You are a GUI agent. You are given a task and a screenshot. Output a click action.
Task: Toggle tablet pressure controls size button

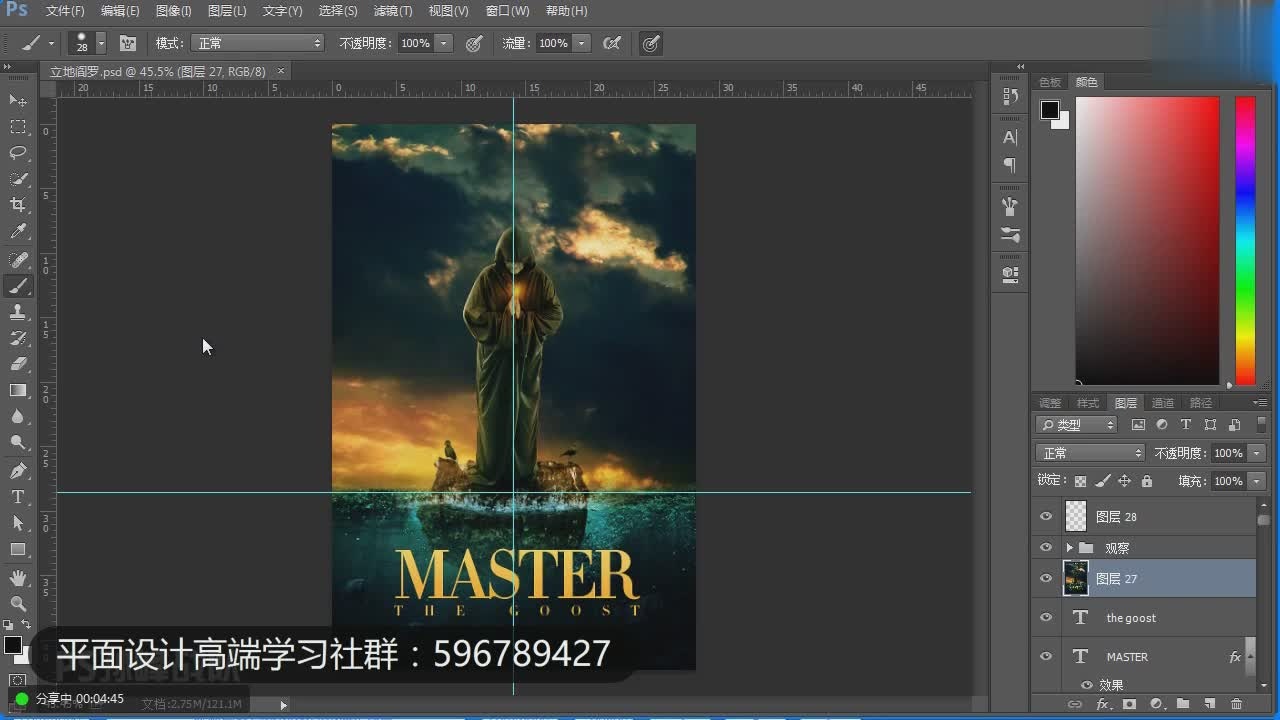pyautogui.click(x=651, y=43)
